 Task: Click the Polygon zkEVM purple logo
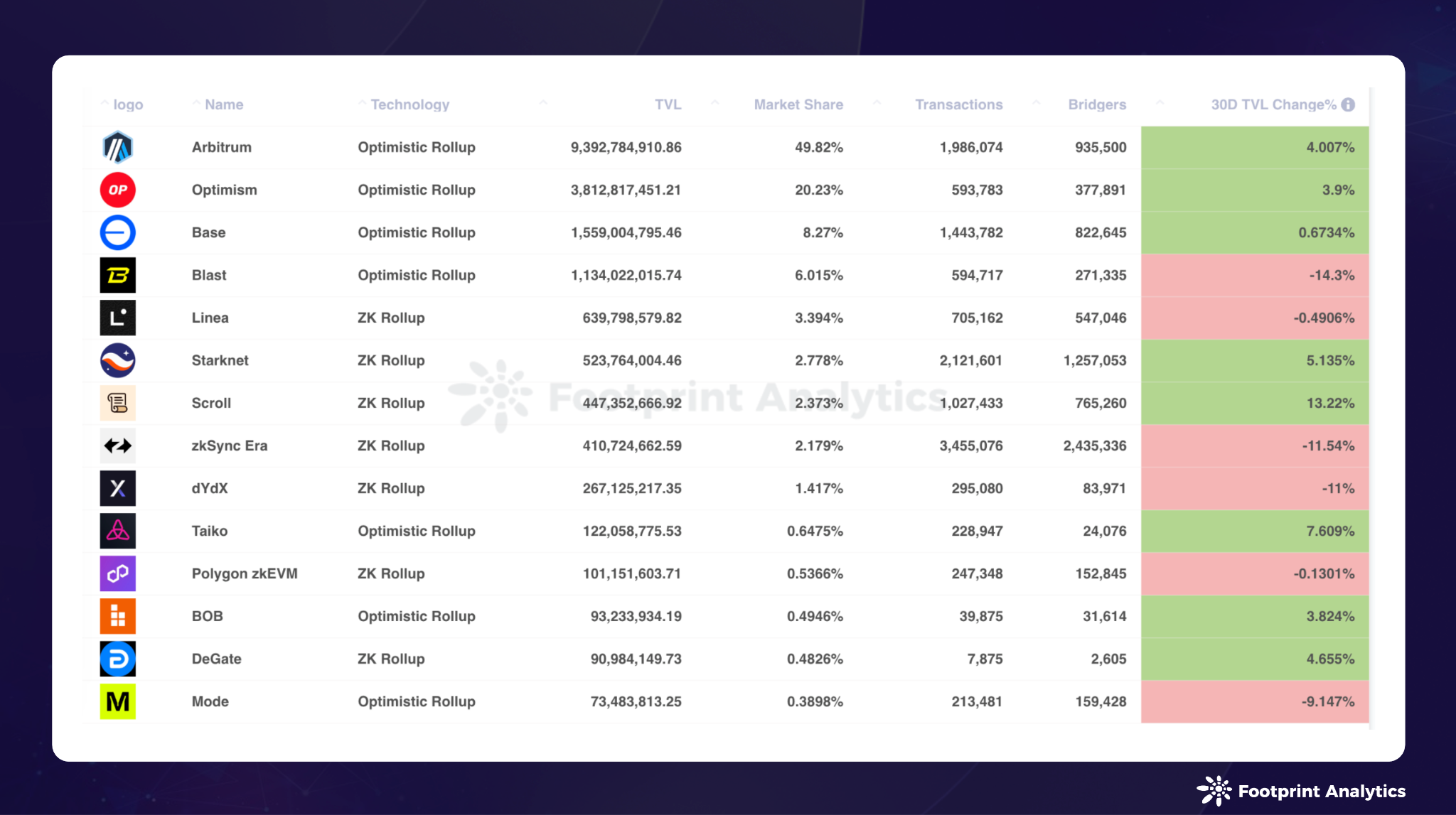pyautogui.click(x=117, y=574)
